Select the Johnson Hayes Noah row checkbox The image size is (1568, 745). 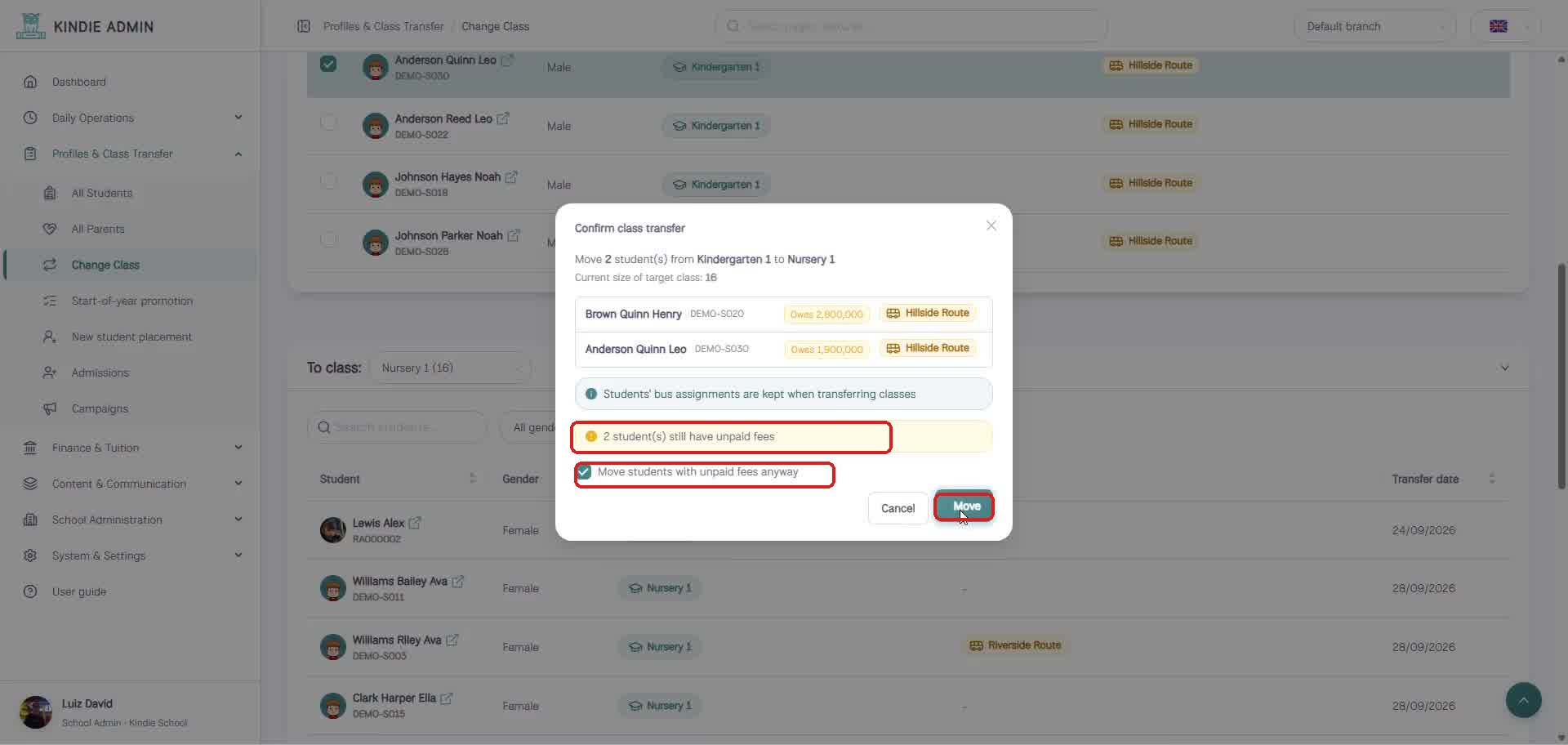pyautogui.click(x=328, y=181)
